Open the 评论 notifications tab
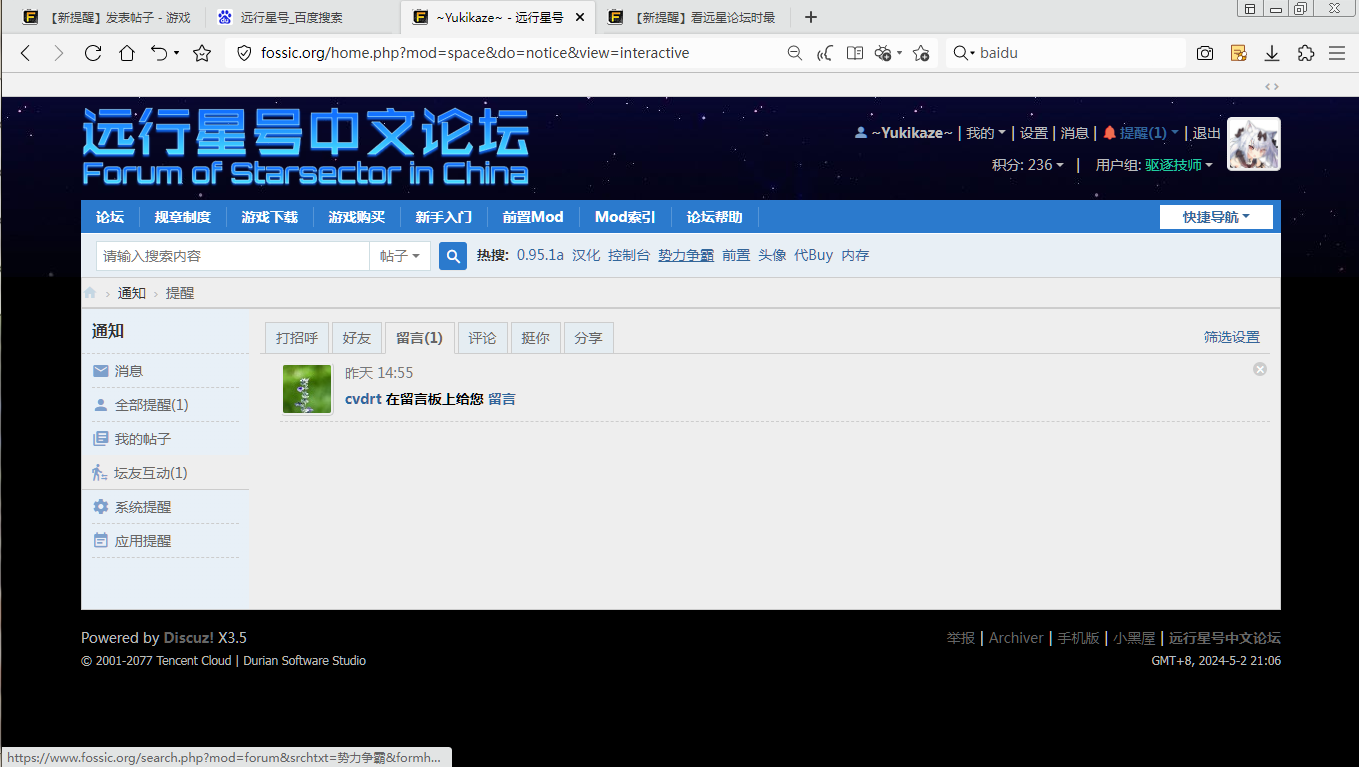1359x767 pixels. [482, 338]
